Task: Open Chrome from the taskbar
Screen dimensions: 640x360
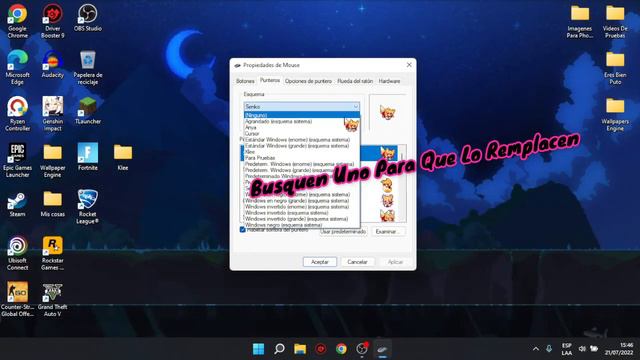Action: coord(341,349)
